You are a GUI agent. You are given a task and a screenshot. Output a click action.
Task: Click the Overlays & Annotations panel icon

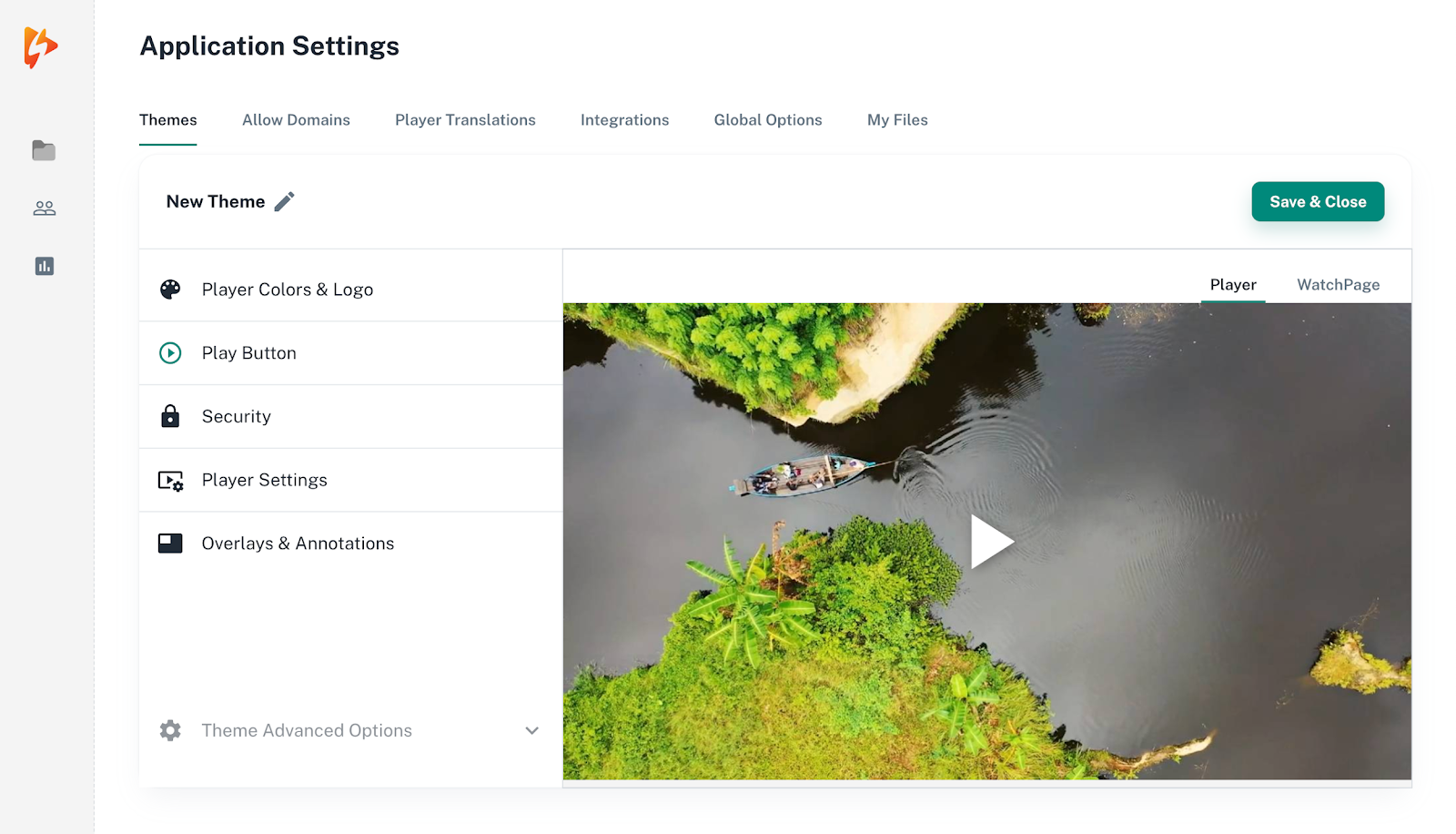pos(169,543)
